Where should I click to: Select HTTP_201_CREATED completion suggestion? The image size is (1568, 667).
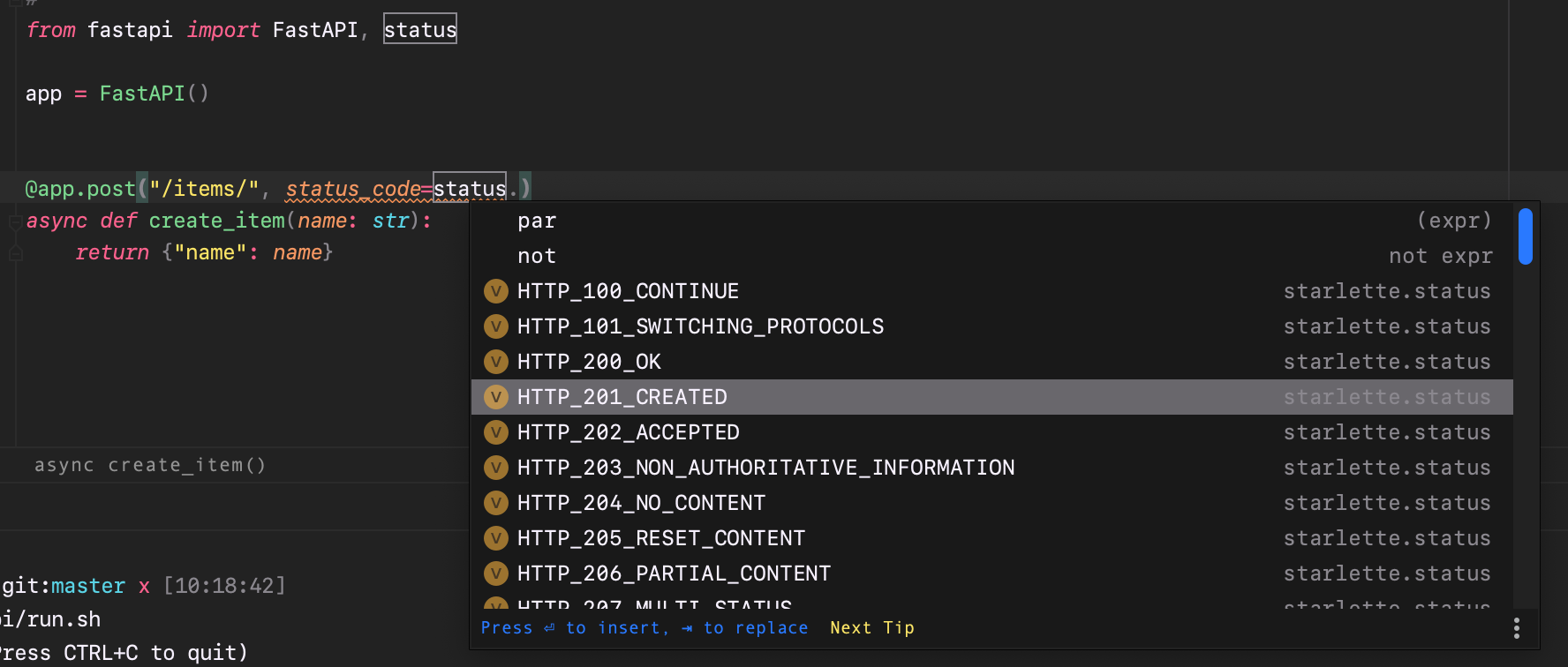(991, 397)
